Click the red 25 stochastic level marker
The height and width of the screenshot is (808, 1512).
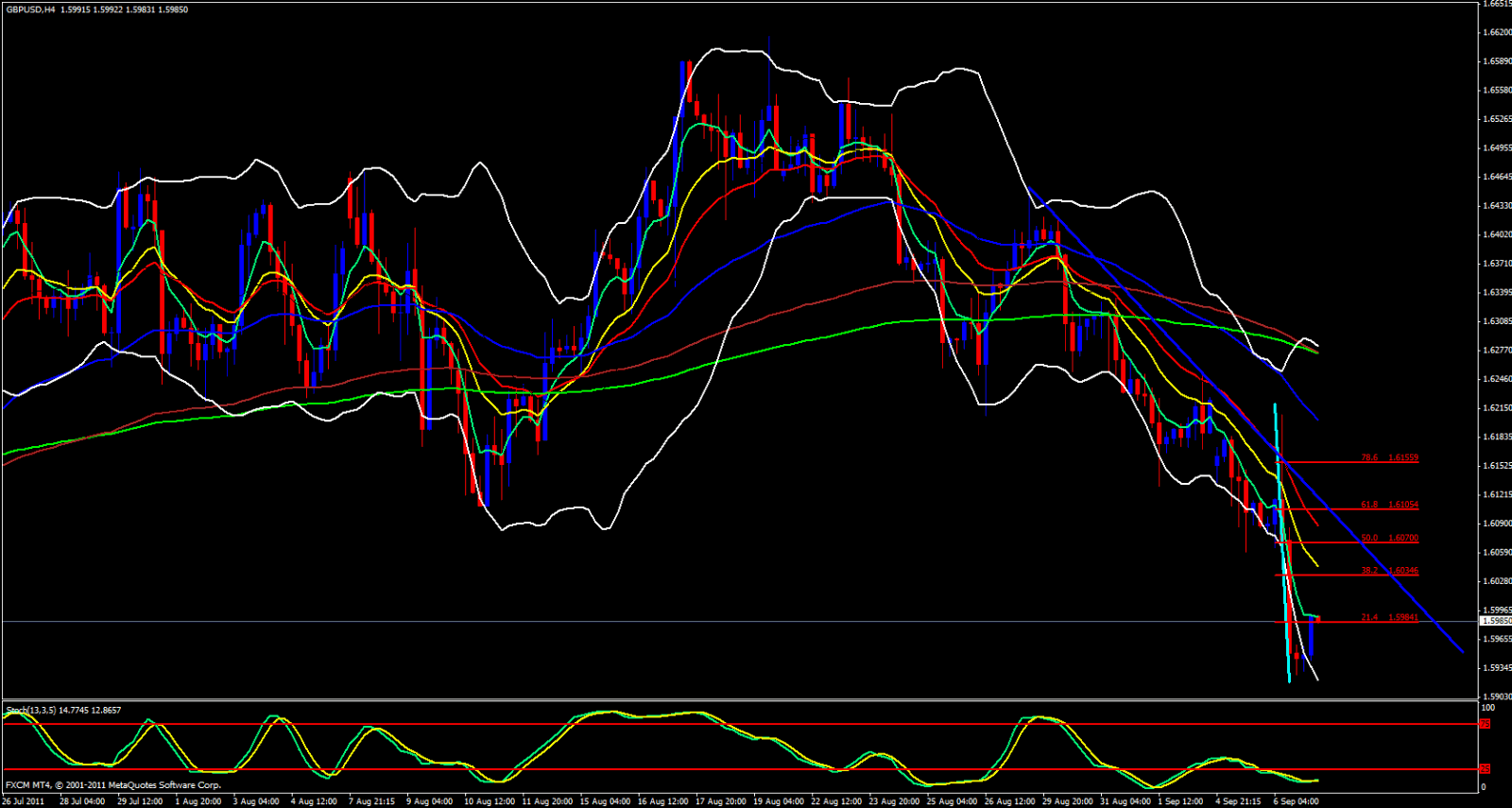[x=1485, y=769]
